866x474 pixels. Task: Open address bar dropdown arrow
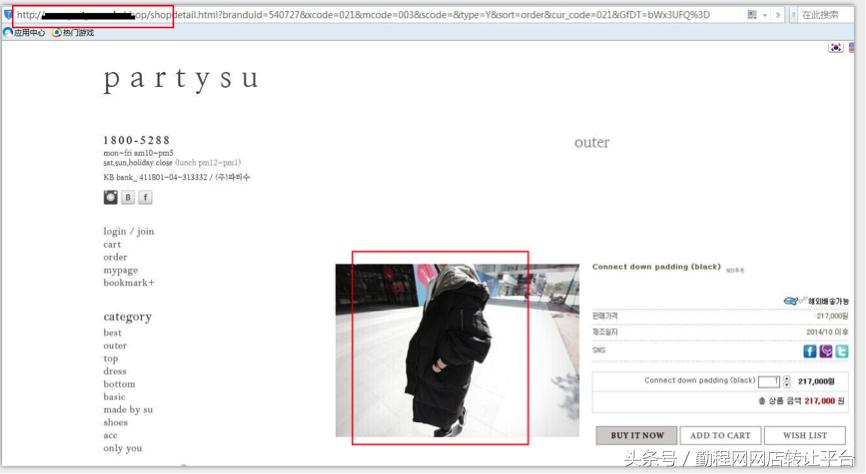(x=765, y=15)
